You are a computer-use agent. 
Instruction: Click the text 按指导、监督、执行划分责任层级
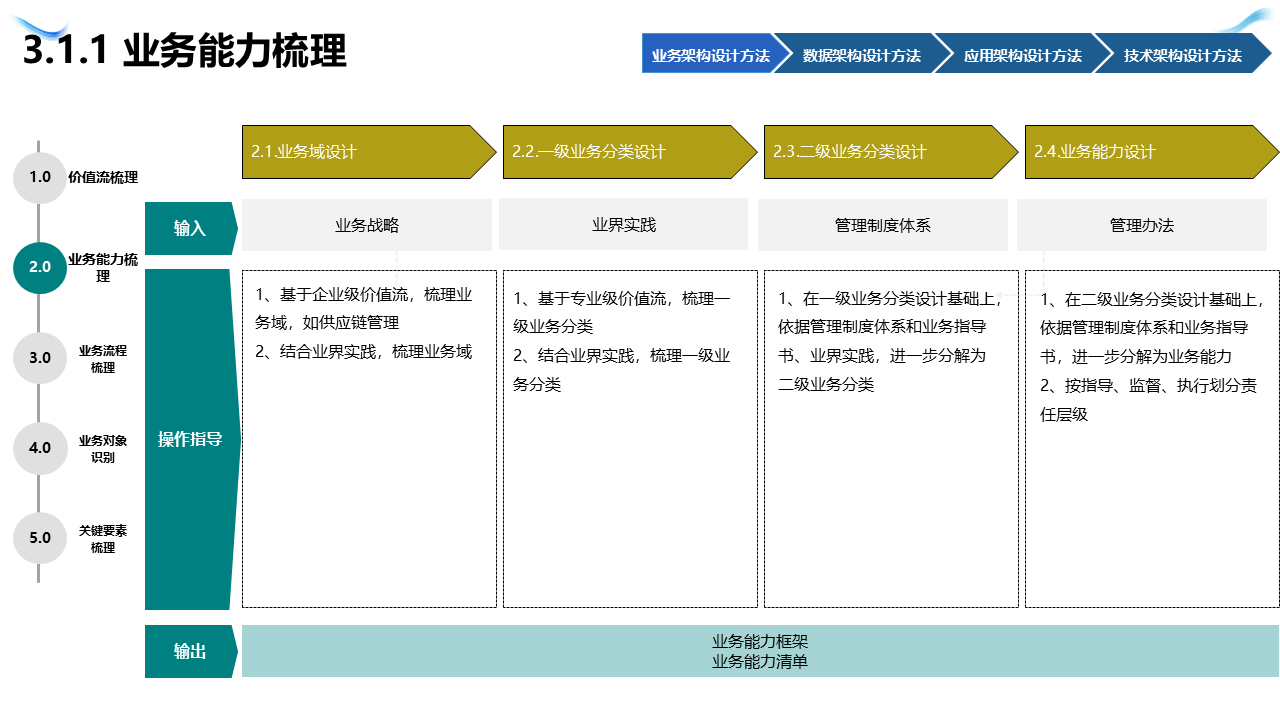1149,400
